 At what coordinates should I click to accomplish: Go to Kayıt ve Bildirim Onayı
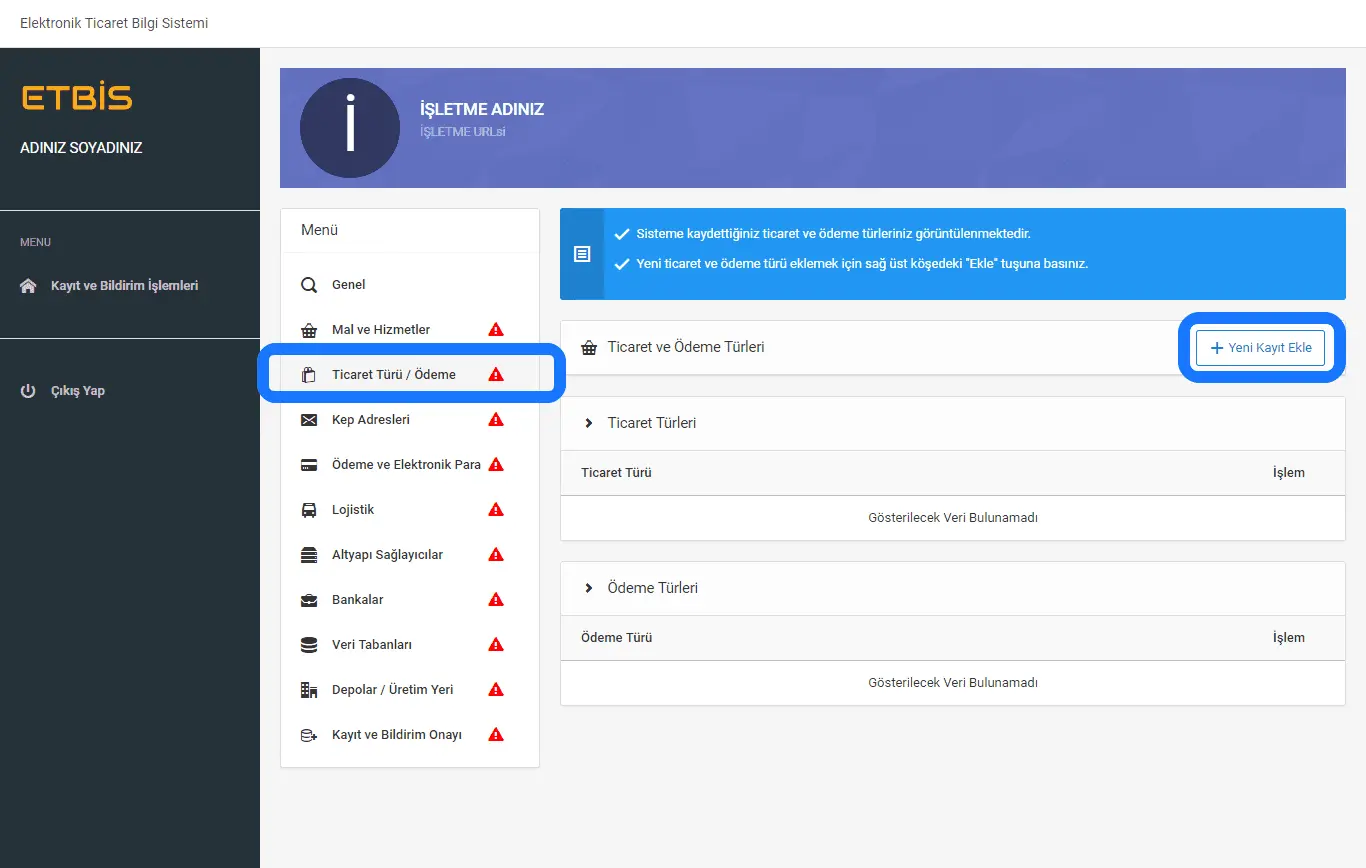[396, 735]
